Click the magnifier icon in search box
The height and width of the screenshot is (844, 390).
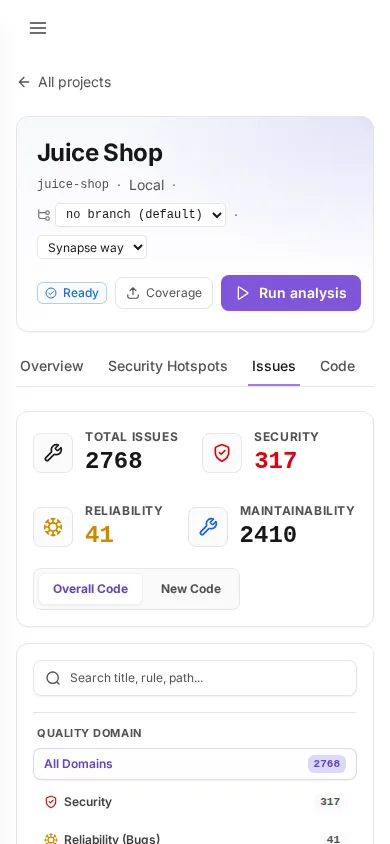[x=53, y=678]
